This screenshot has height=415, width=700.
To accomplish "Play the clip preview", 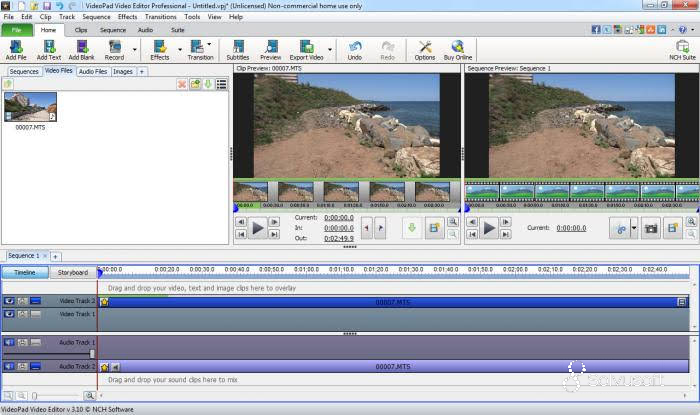I will point(258,228).
